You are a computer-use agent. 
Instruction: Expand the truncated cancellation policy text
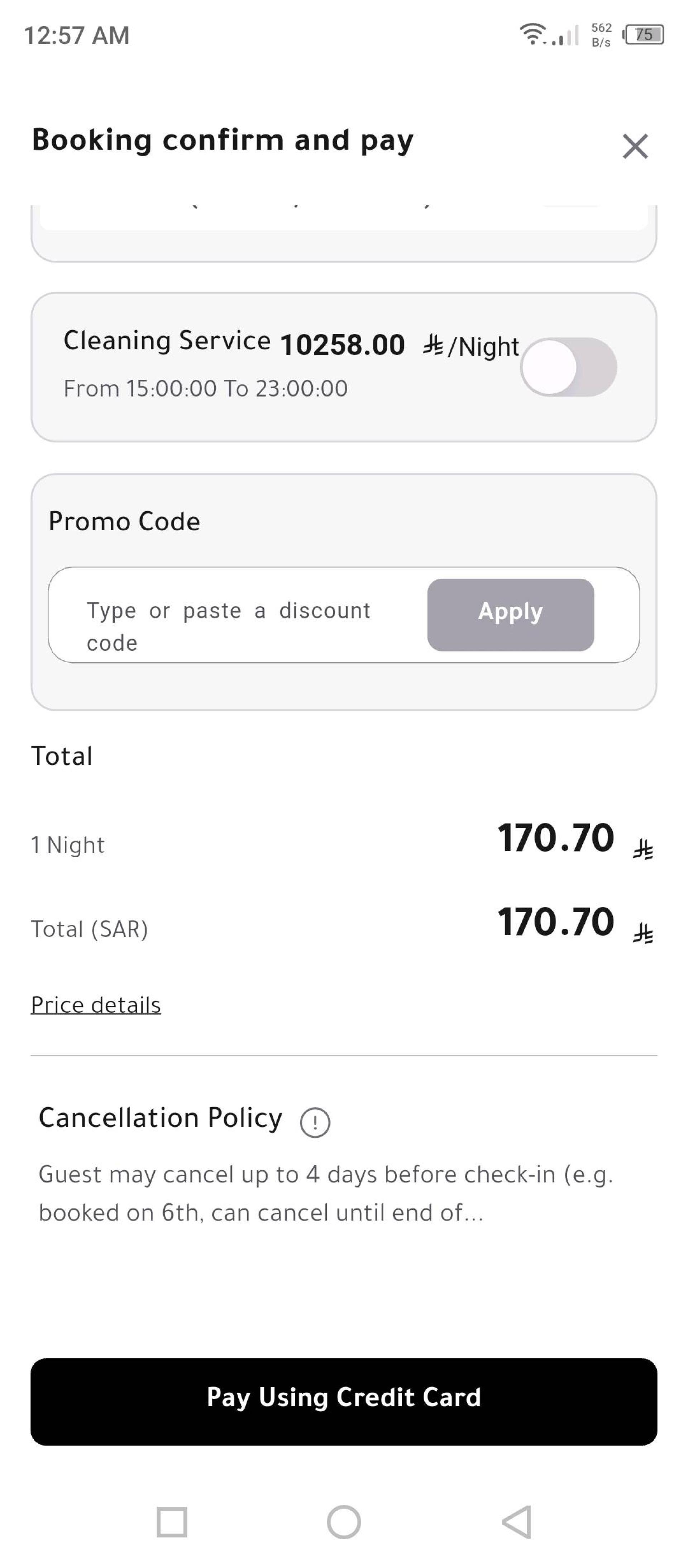[325, 1193]
